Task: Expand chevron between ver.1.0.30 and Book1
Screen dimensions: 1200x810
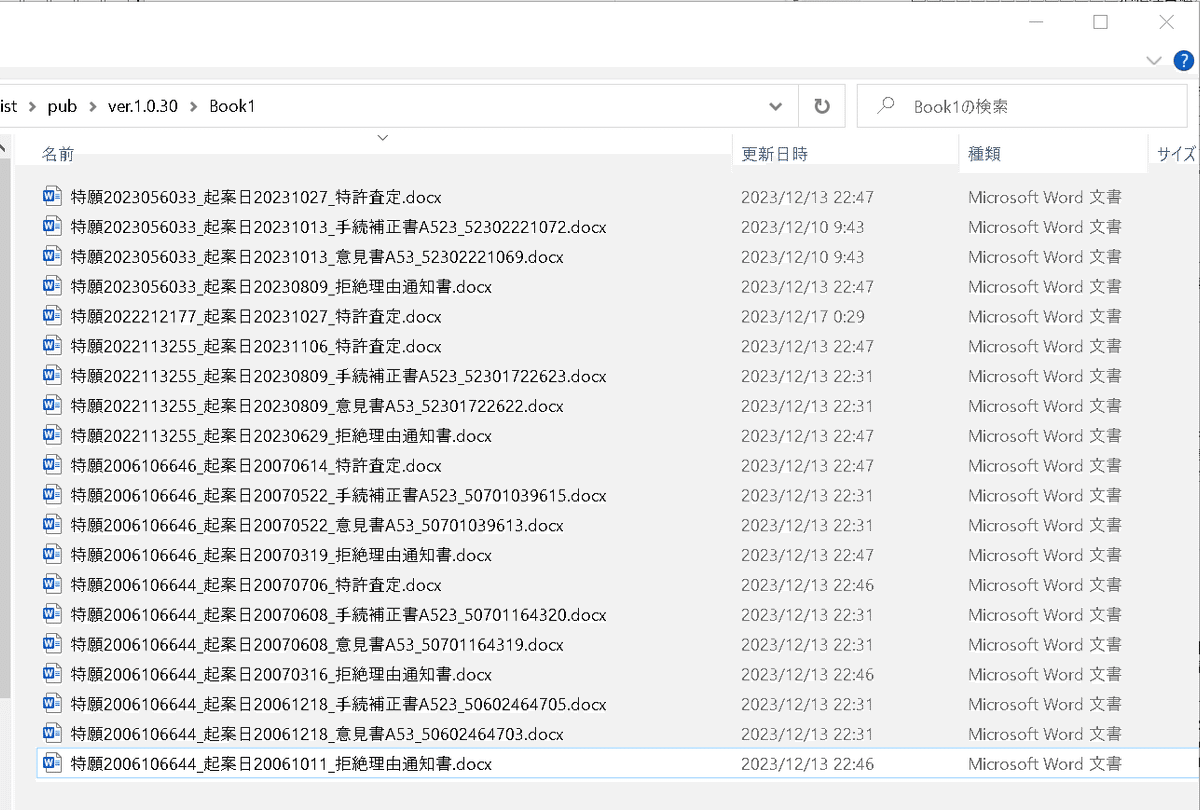Action: point(193,106)
